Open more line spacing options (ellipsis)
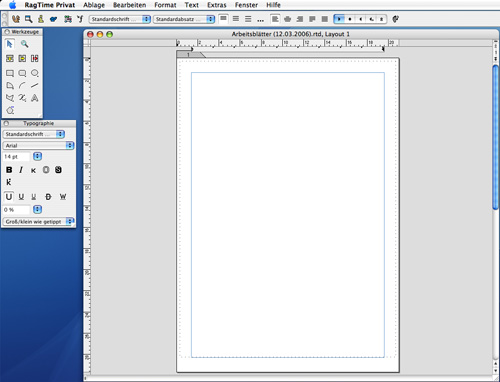Image resolution: width=500 pixels, height=382 pixels. (x=261, y=20)
